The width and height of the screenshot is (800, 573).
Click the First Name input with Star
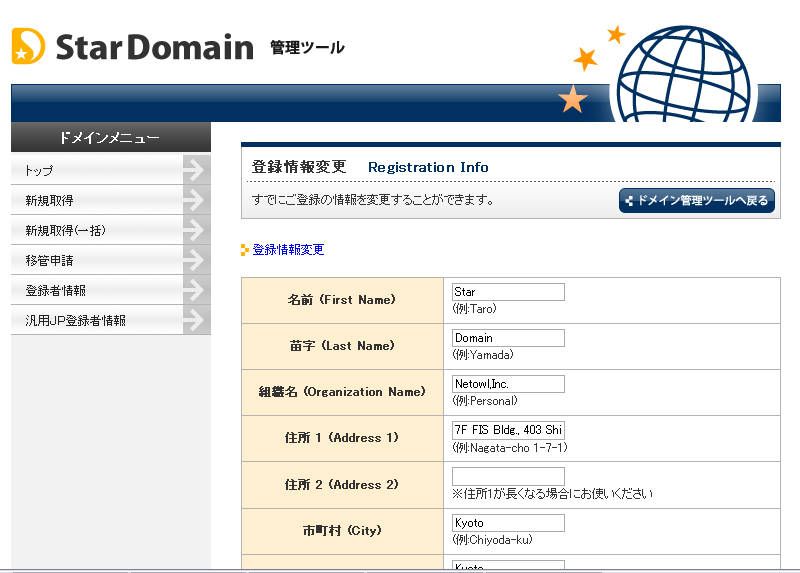(x=508, y=292)
